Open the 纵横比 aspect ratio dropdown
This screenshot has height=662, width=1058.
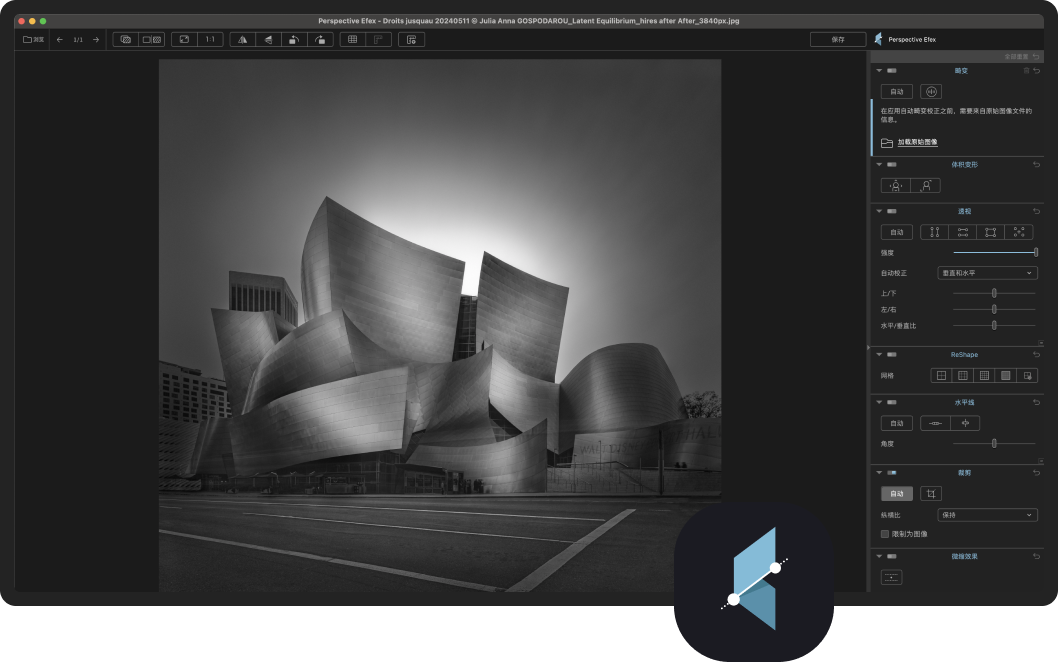click(x=987, y=515)
